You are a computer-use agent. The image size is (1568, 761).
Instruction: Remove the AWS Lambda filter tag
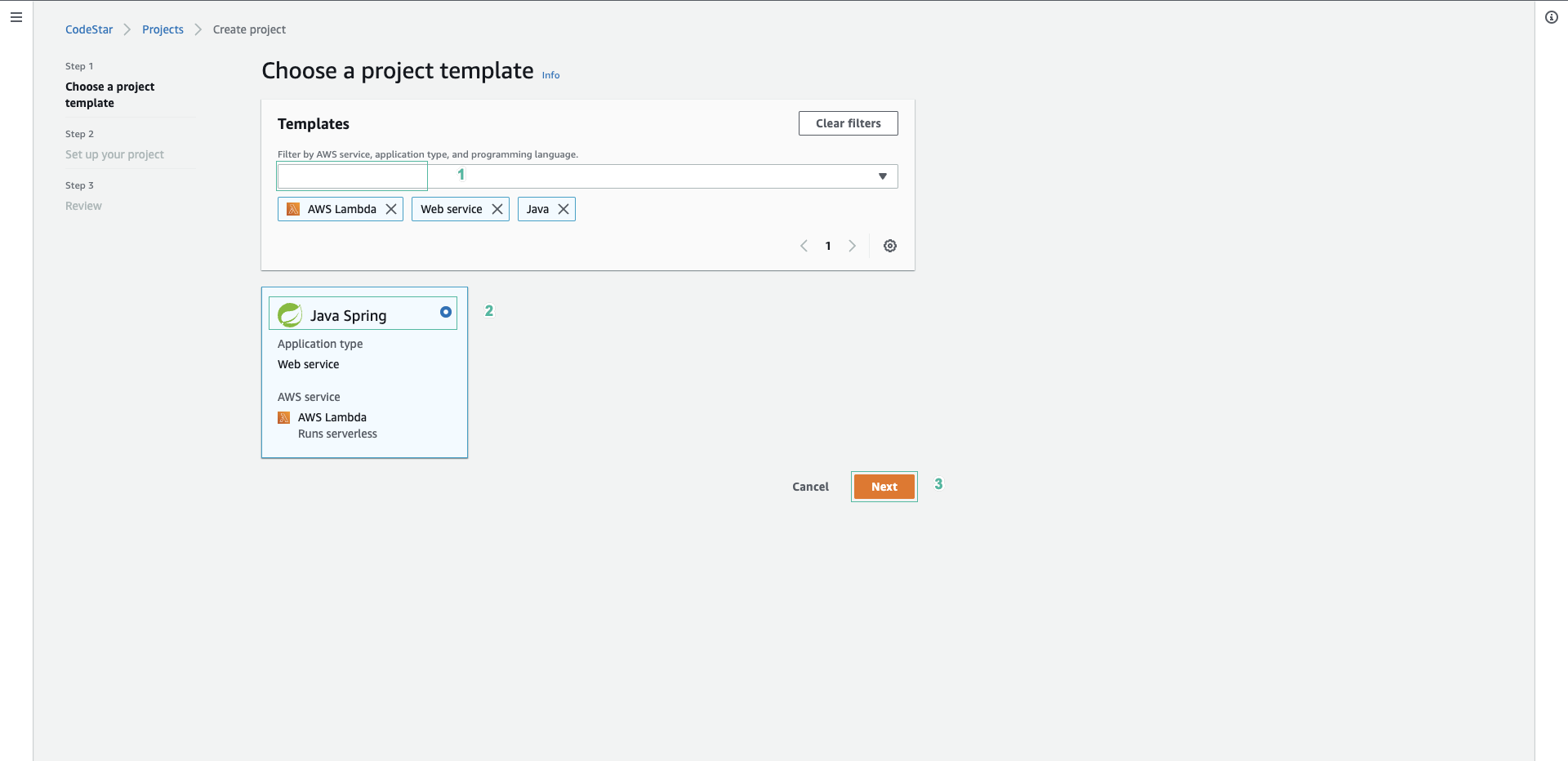(391, 209)
